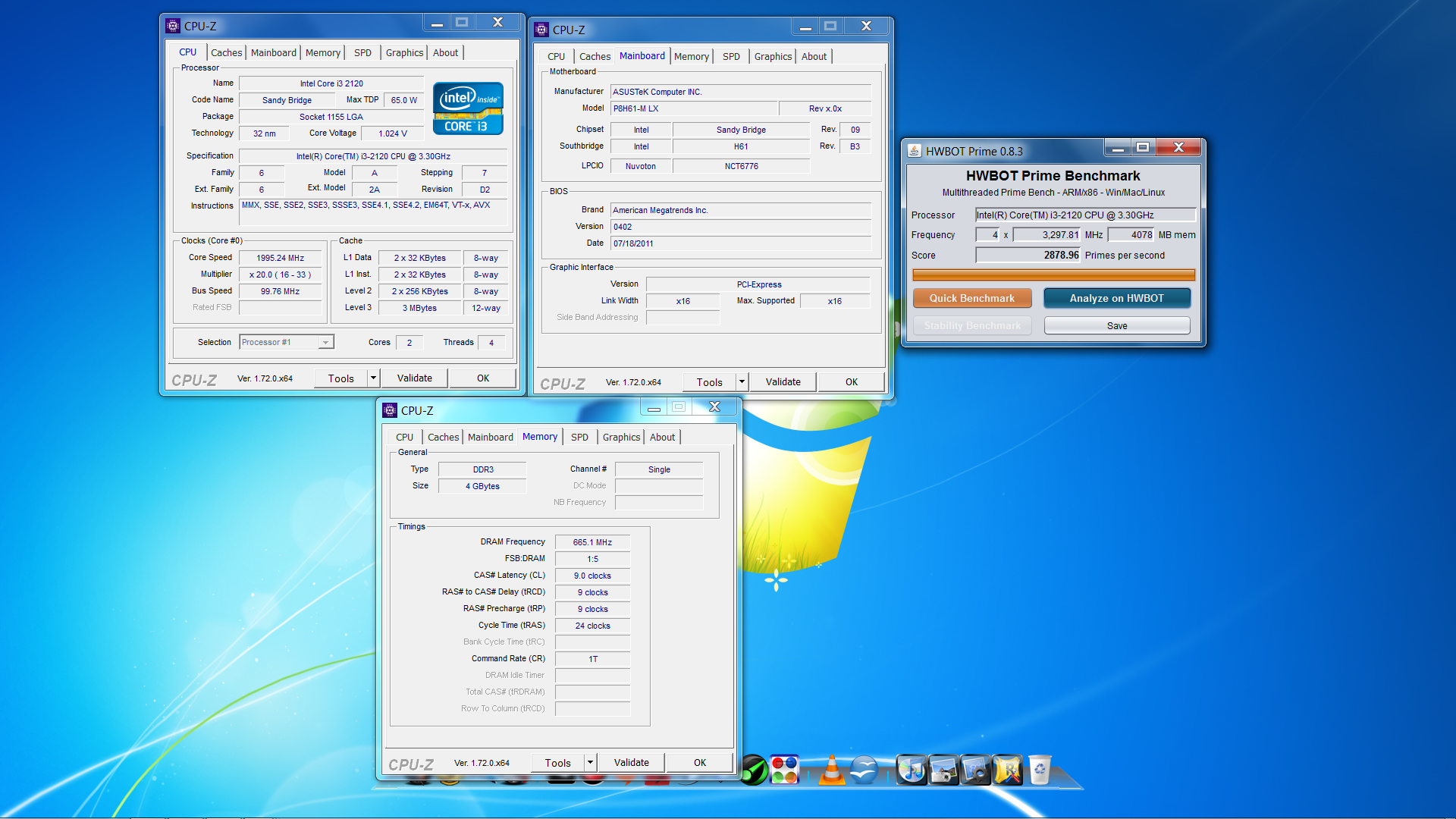Select SPD tab in the Mainboard window
This screenshot has height=819, width=1456.
click(x=731, y=56)
